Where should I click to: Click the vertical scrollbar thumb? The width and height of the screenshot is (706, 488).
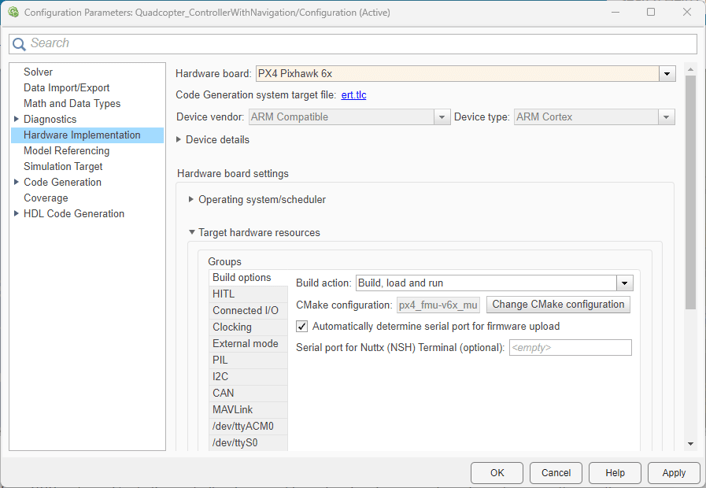[x=690, y=192]
